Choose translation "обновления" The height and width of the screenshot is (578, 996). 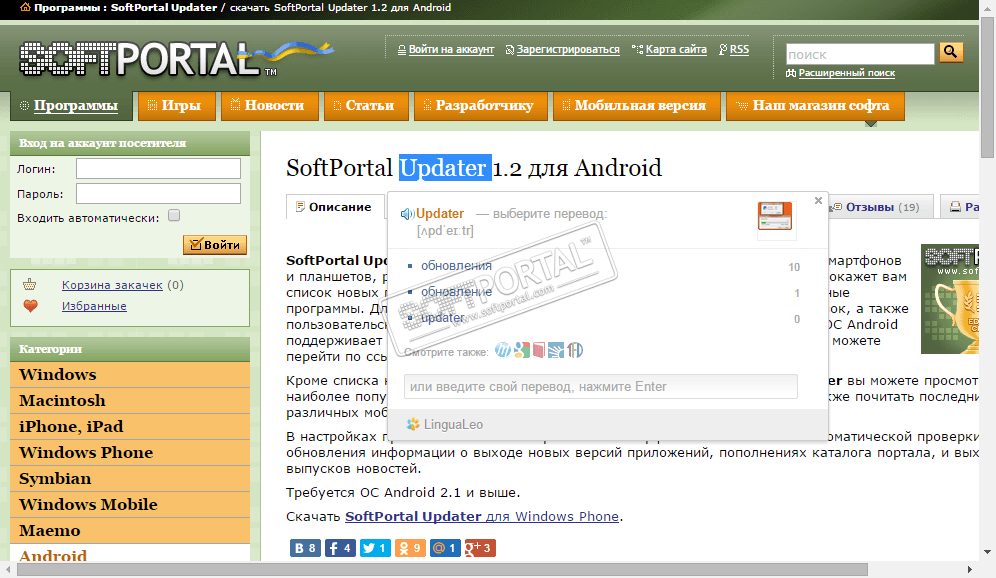tap(456, 266)
